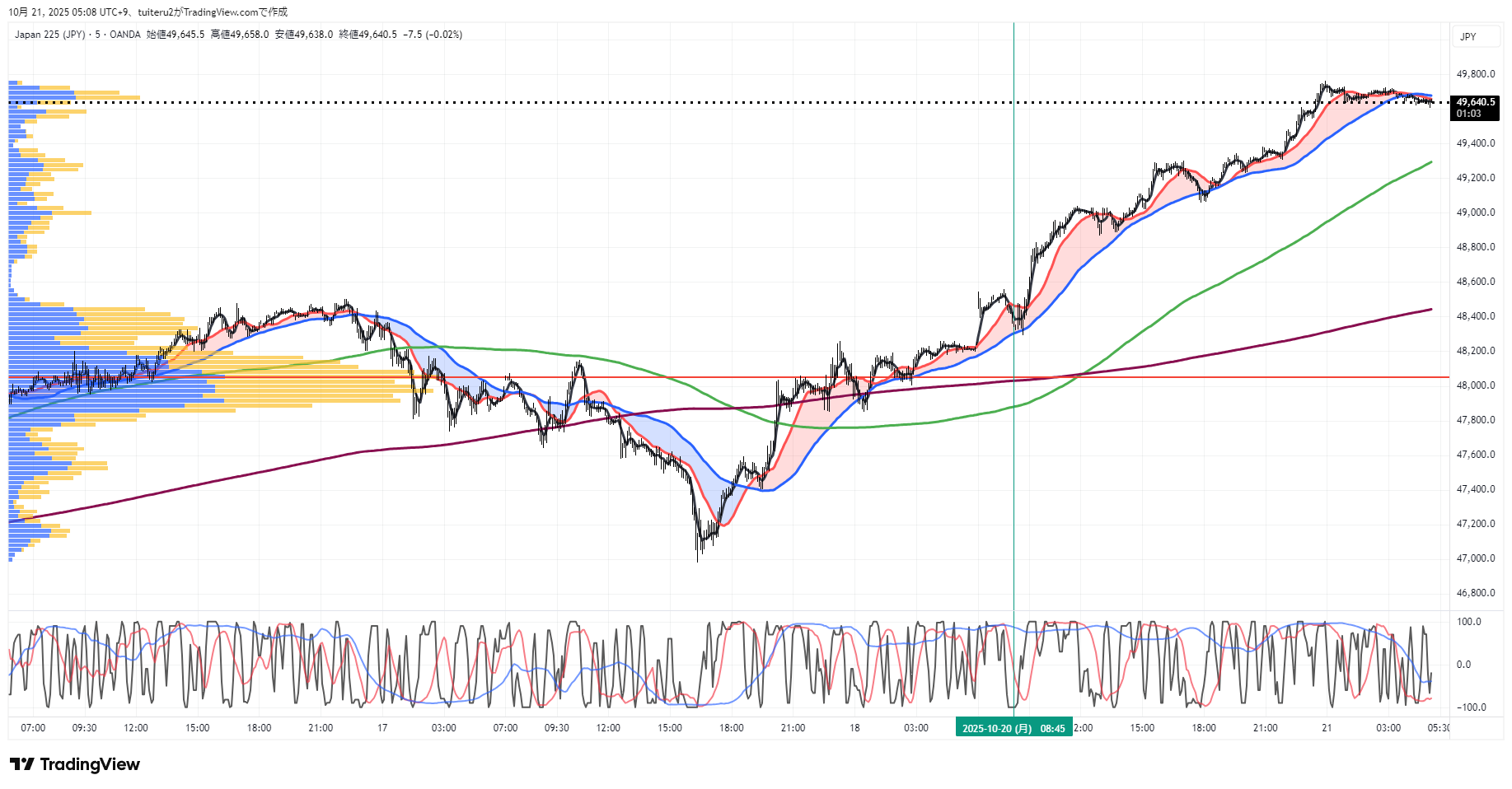Click the closing price value 終値49,640.5
This screenshot has width=1512, height=789.
click(x=368, y=35)
